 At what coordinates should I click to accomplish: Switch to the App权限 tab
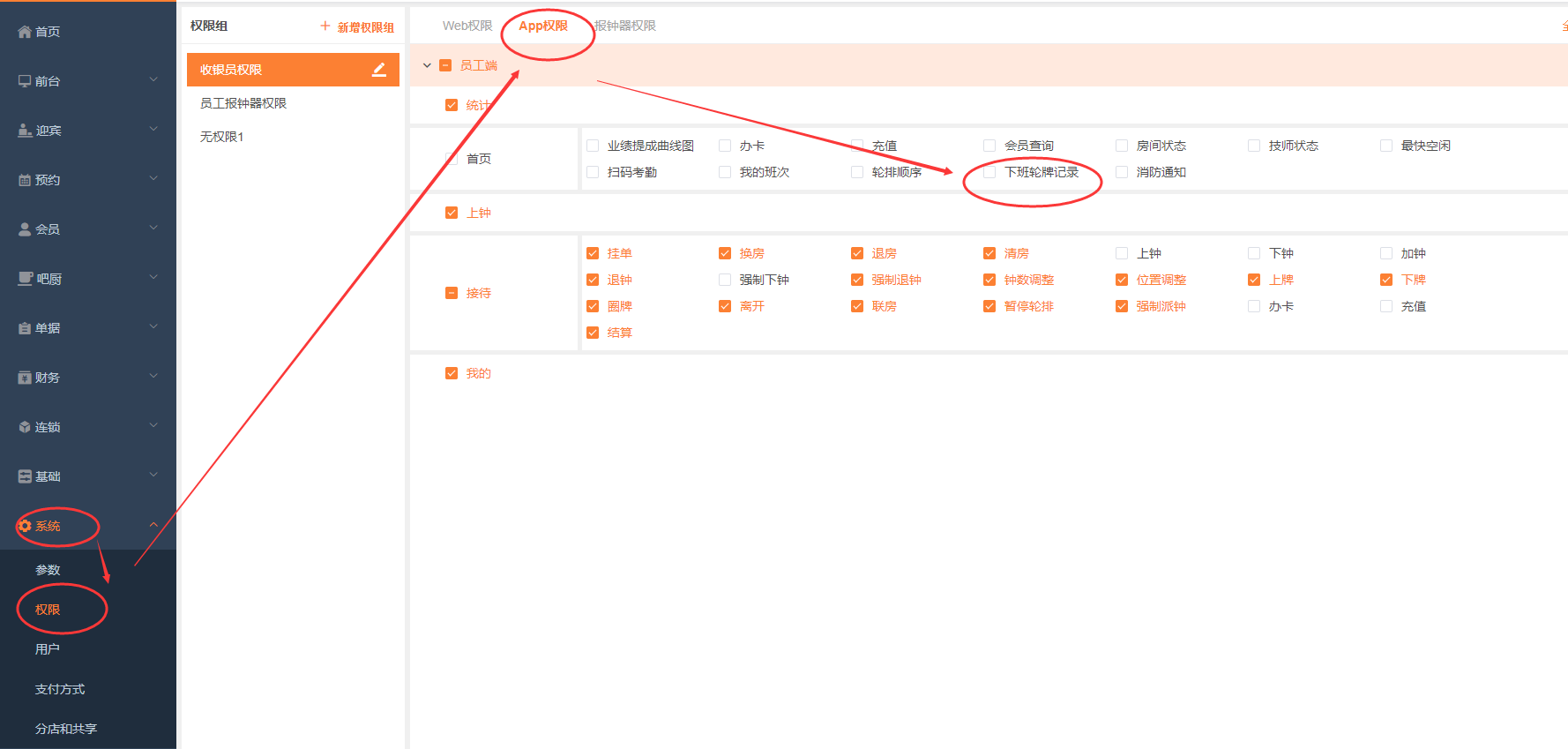click(x=543, y=26)
